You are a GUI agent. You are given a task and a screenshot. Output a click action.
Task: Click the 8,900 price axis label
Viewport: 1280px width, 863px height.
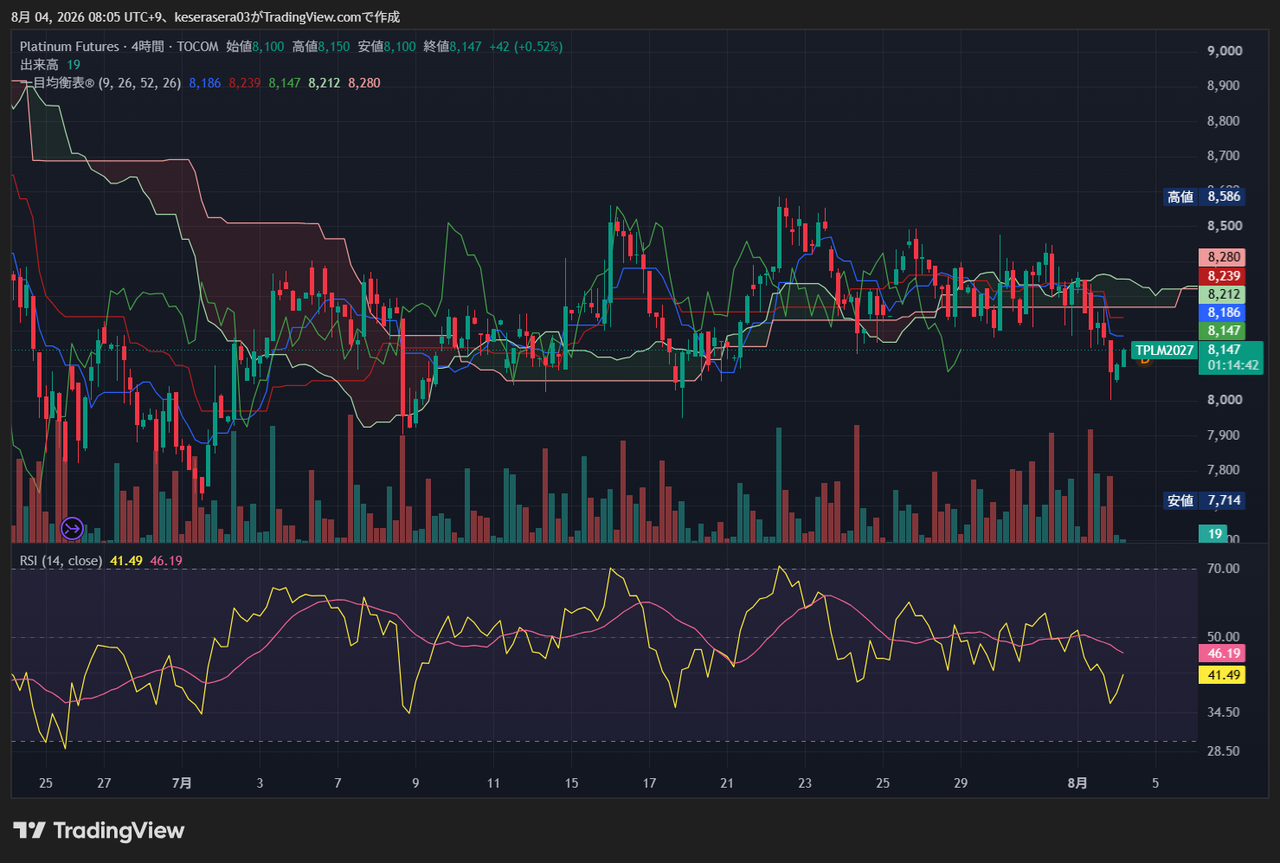pyautogui.click(x=1225, y=86)
